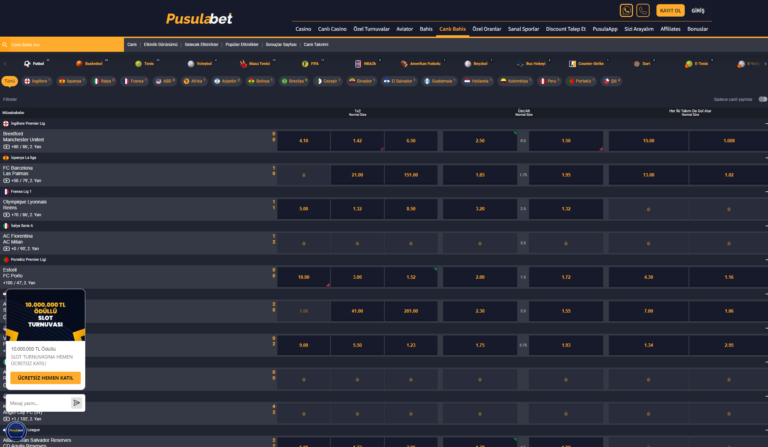Screen dimensions: 768x447
Task: Select the Tümü all-countries filter chip
Action: (x=10, y=80)
